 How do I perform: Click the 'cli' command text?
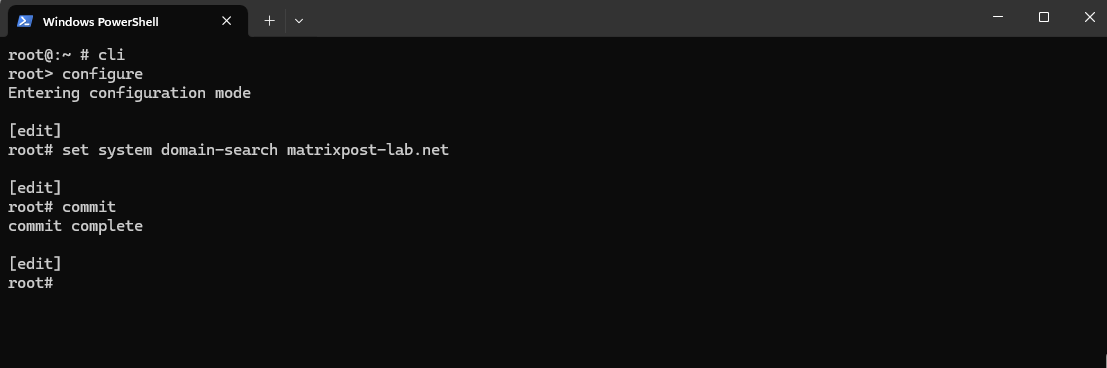[x=111, y=55]
